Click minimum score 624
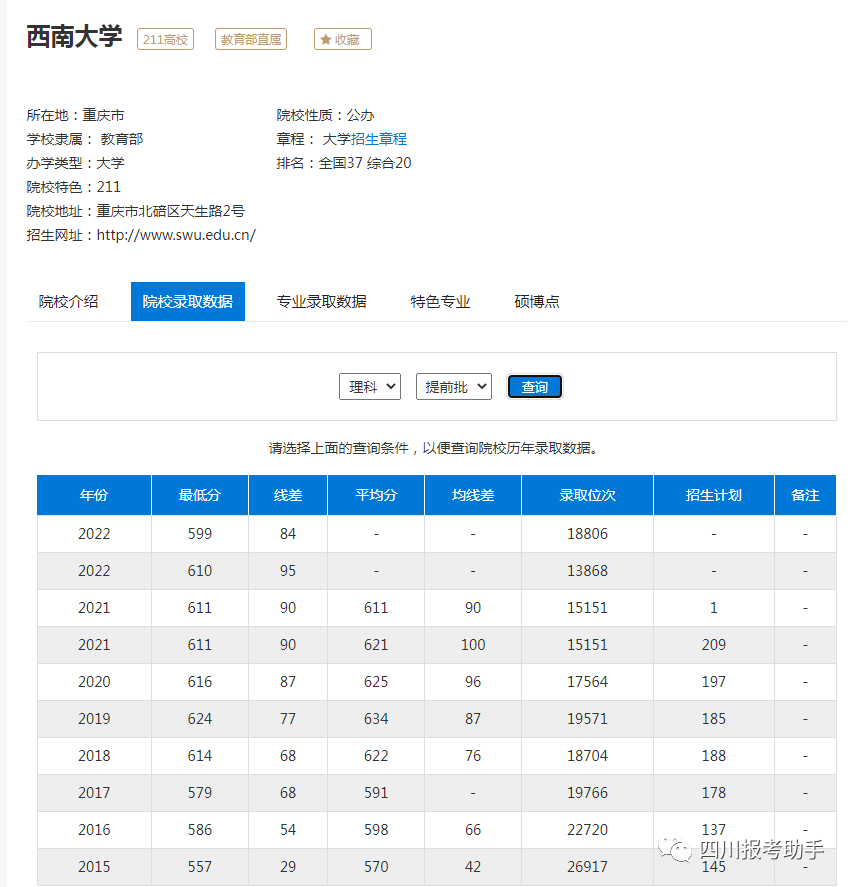 tap(200, 718)
